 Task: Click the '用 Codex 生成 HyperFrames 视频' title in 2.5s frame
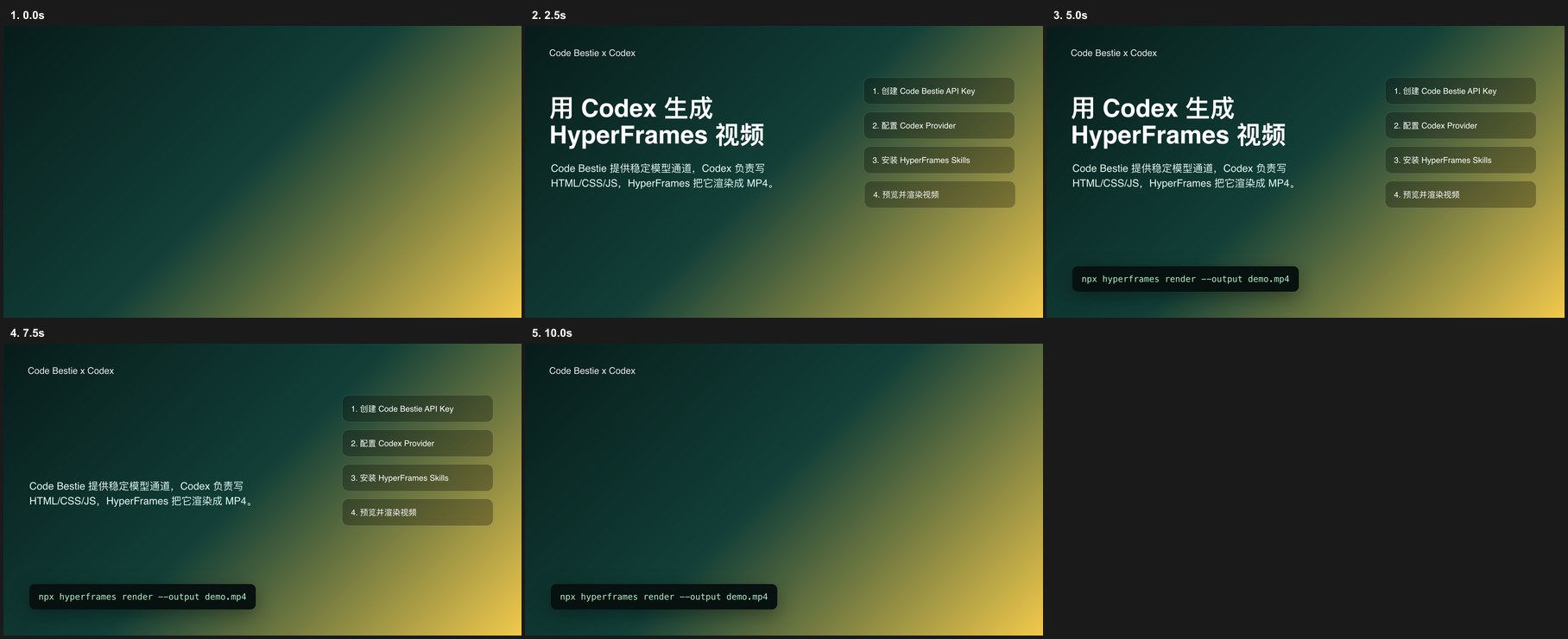point(657,122)
